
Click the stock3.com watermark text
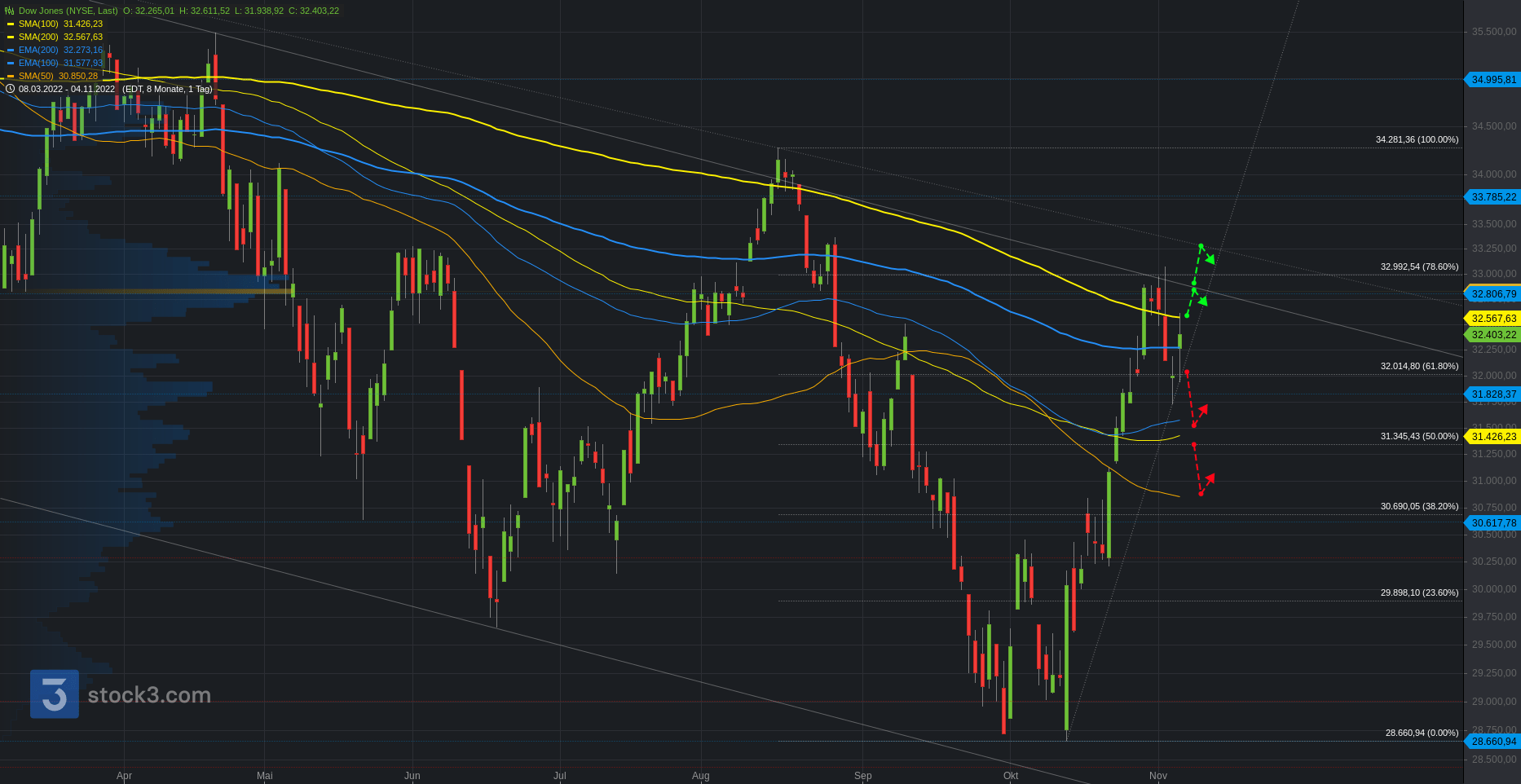pos(149,695)
